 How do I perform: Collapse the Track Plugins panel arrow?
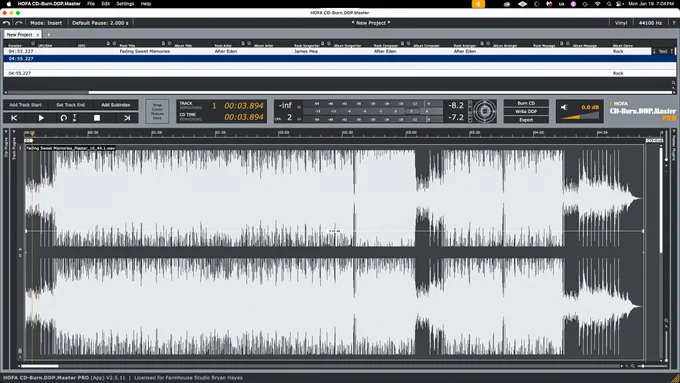coord(14,131)
